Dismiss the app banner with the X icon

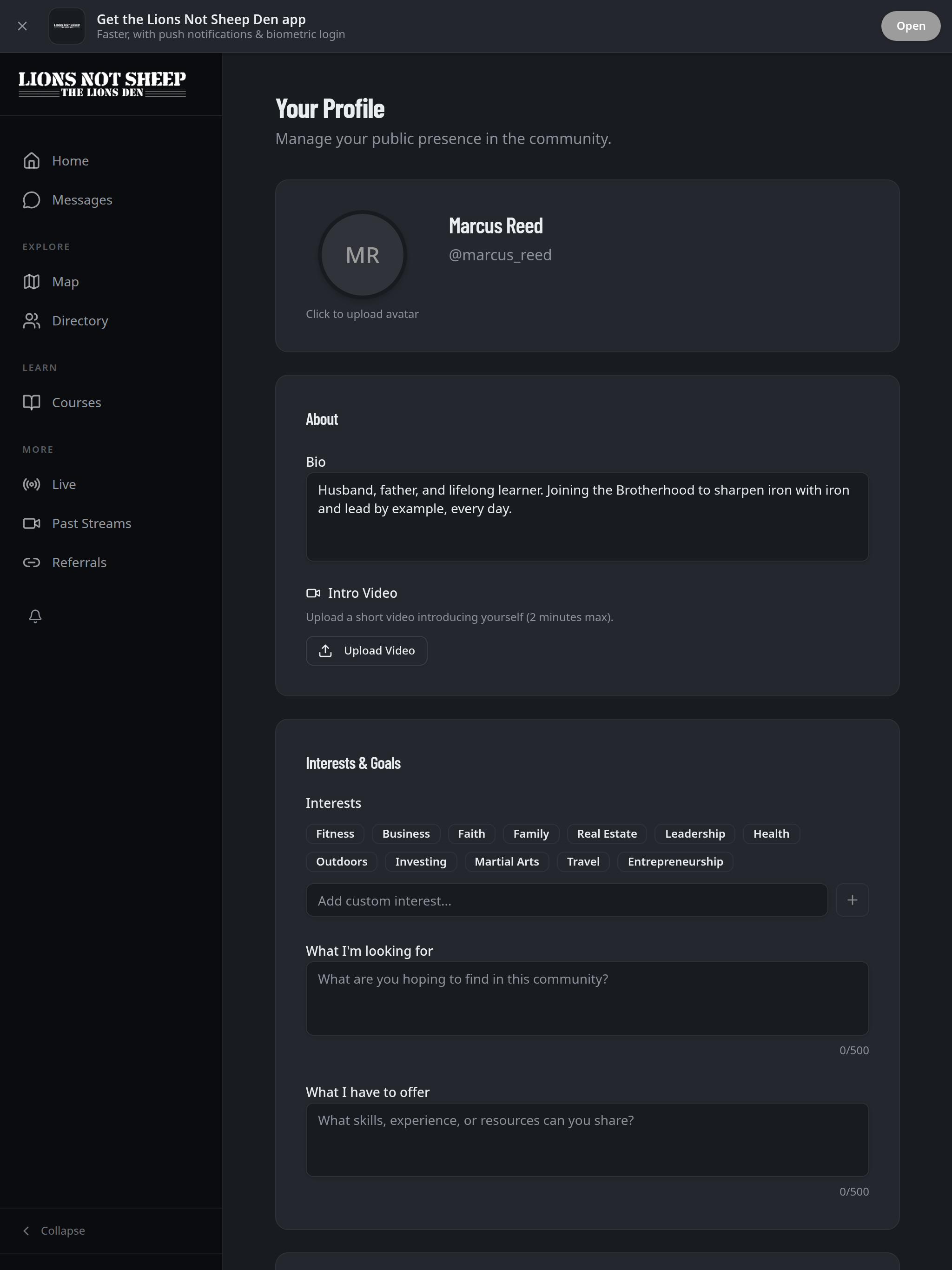coord(22,26)
